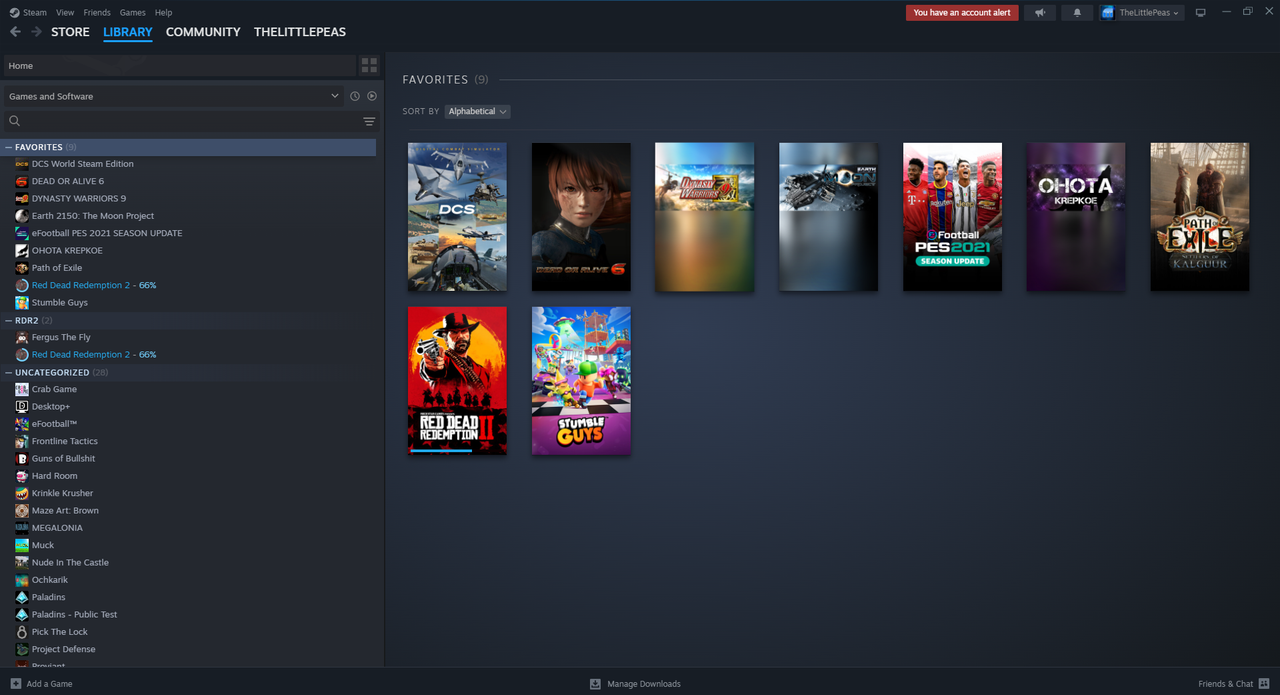Go back with the left arrow

(15, 32)
